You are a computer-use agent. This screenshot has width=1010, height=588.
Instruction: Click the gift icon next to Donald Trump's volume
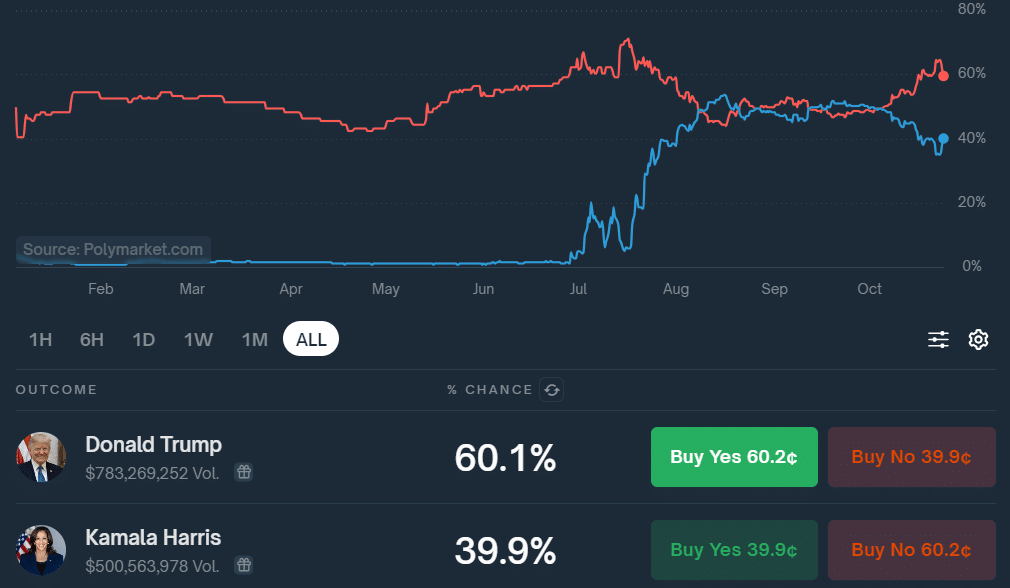tap(243, 473)
